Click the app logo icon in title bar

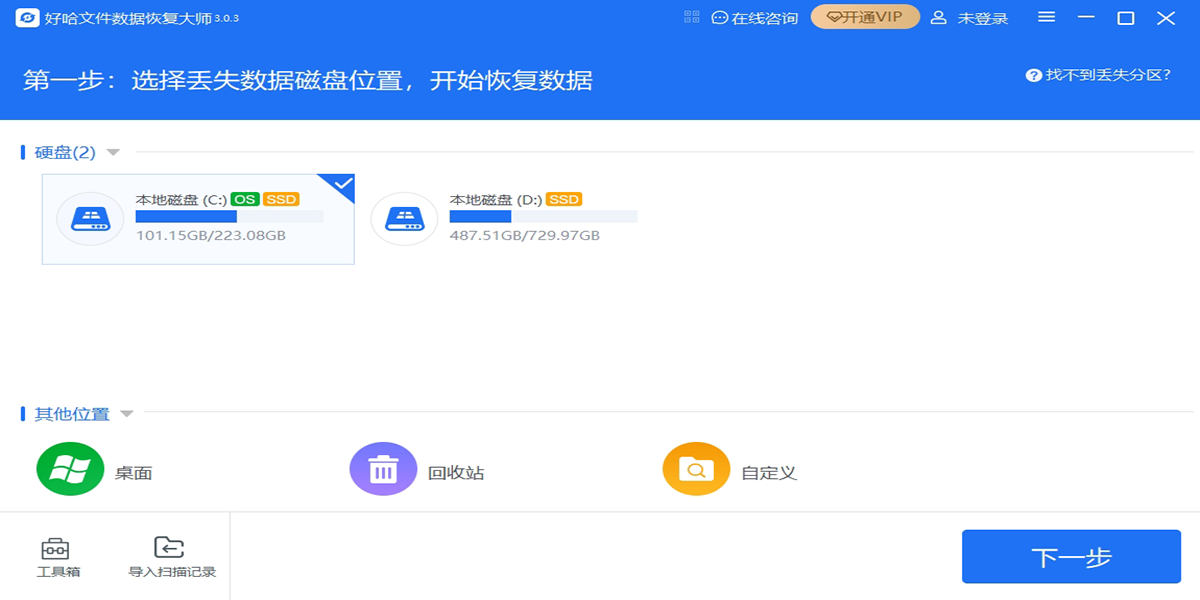click(28, 18)
